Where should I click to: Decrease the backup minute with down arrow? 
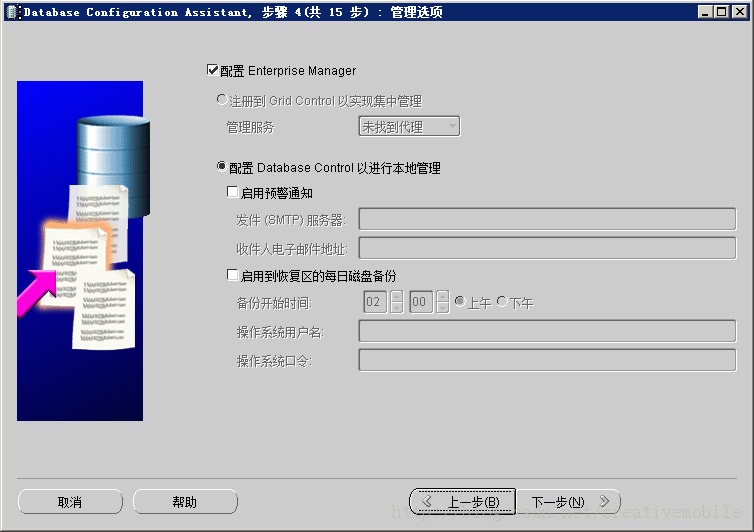(x=443, y=308)
